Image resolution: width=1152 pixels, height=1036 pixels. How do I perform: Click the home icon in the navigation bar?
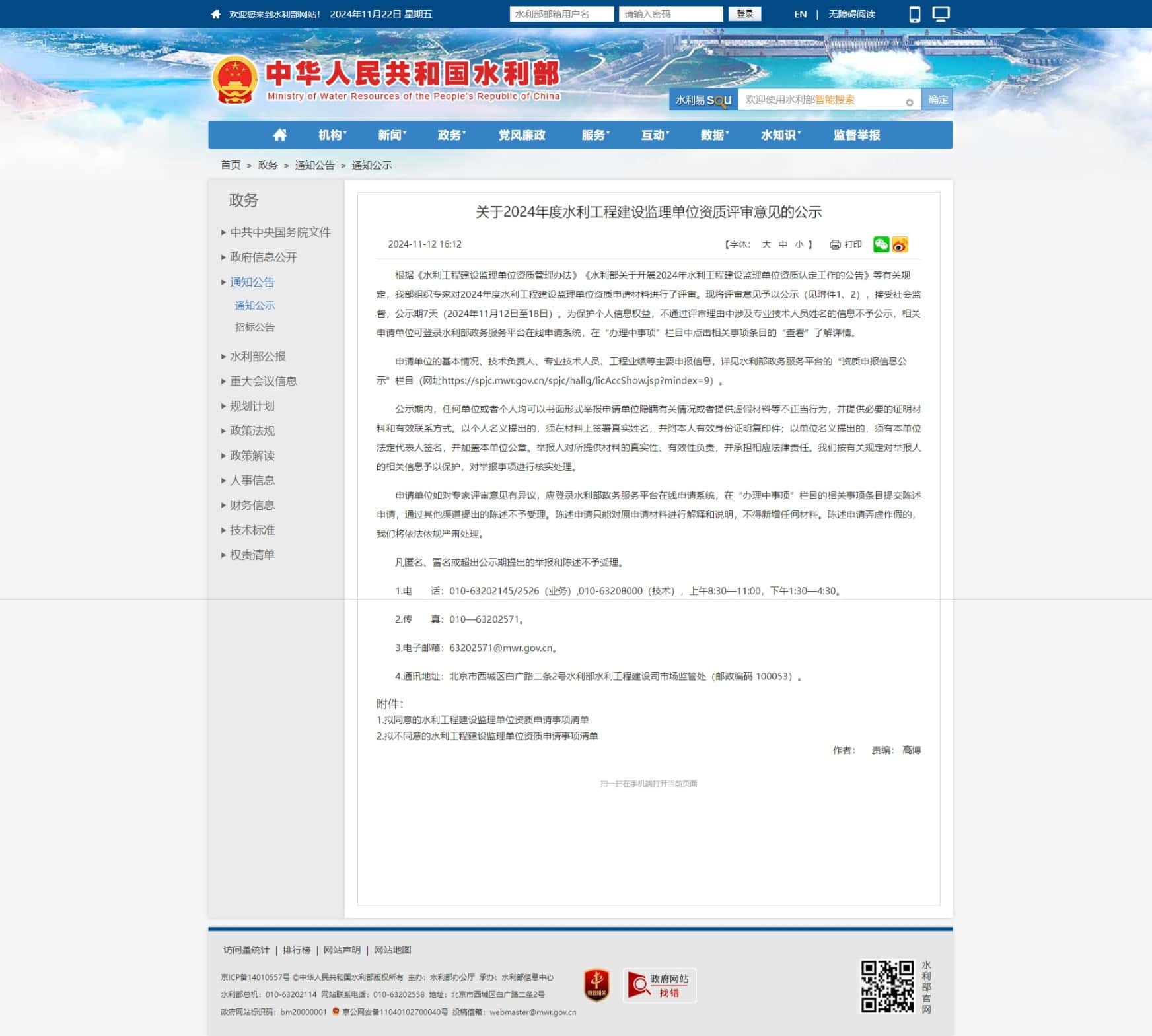(x=279, y=135)
